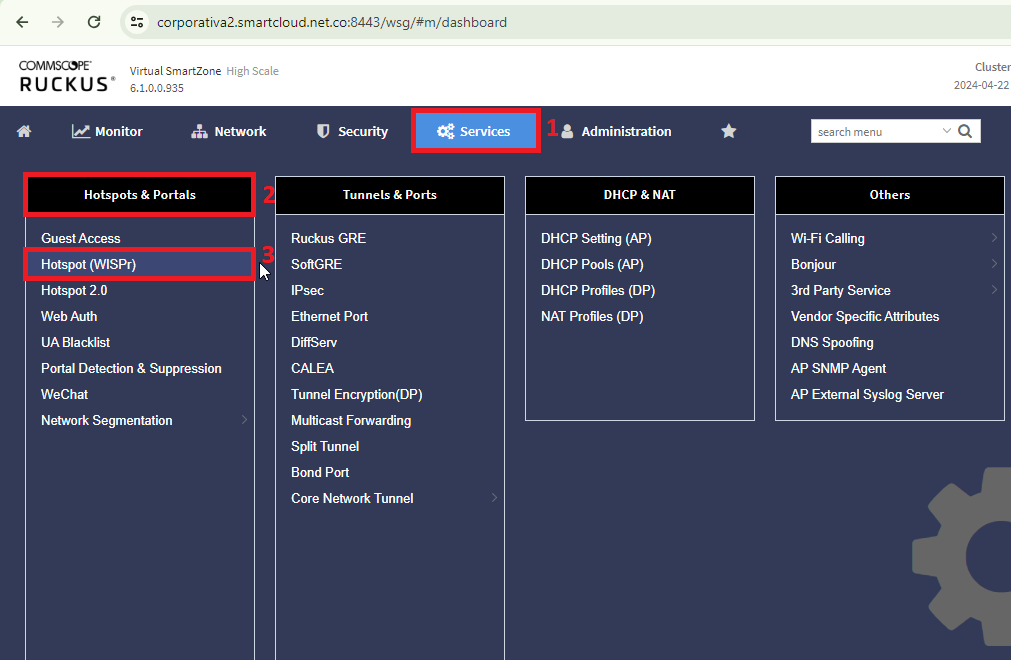Open Web Auth
This screenshot has width=1011, height=660.
[69, 316]
